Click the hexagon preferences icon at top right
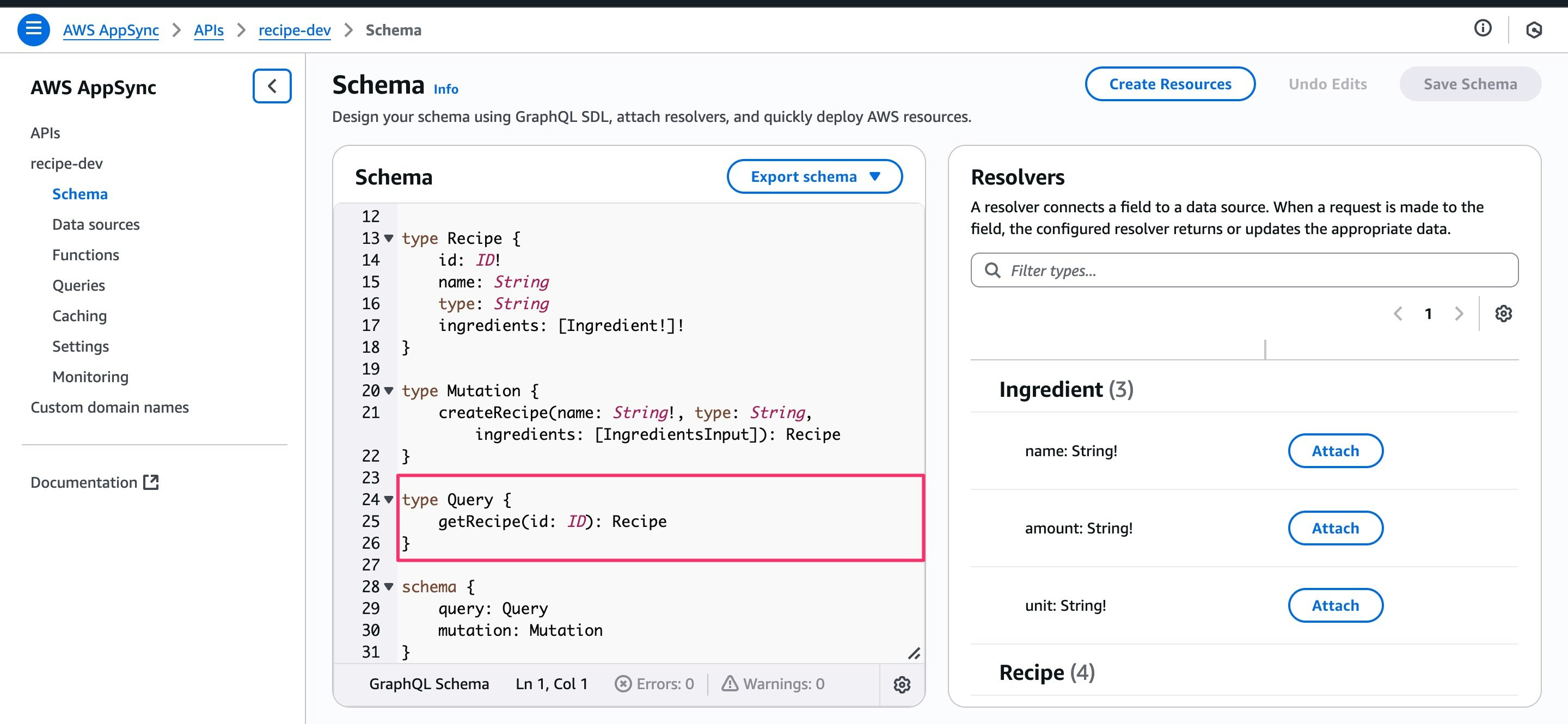Image resolution: width=1568 pixels, height=724 pixels. coord(1533,29)
